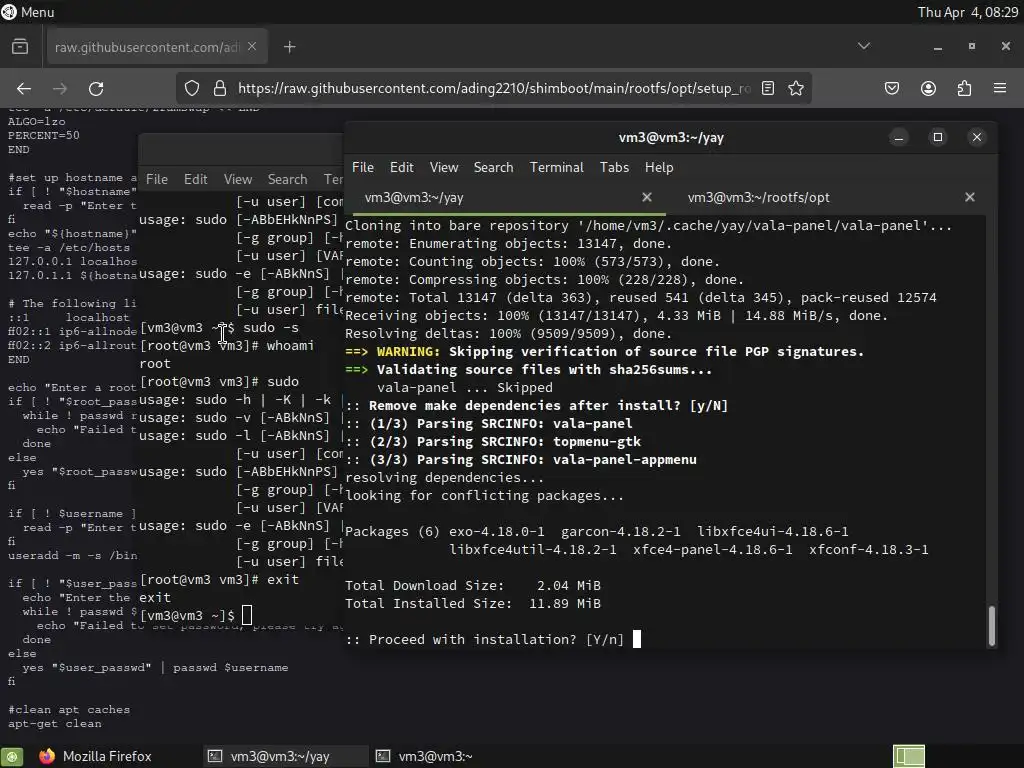This screenshot has height=768, width=1024.
Task: Open Help menu in yay terminal
Action: point(659,167)
